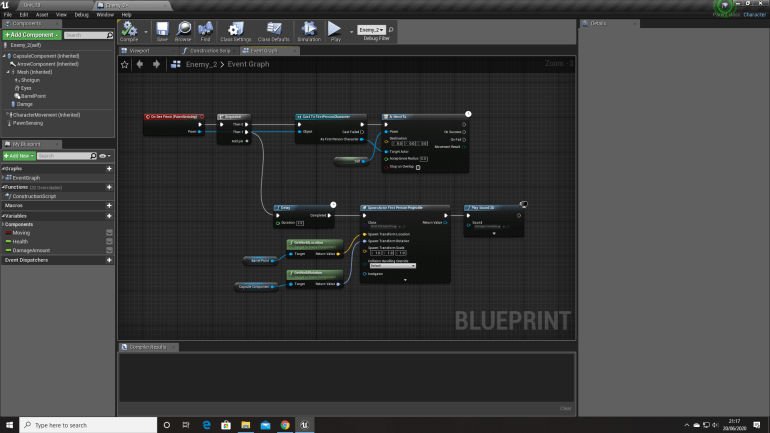The width and height of the screenshot is (770, 433).
Task: Add a new event dispatcher with the plus icon
Action: pyautogui.click(x=109, y=260)
